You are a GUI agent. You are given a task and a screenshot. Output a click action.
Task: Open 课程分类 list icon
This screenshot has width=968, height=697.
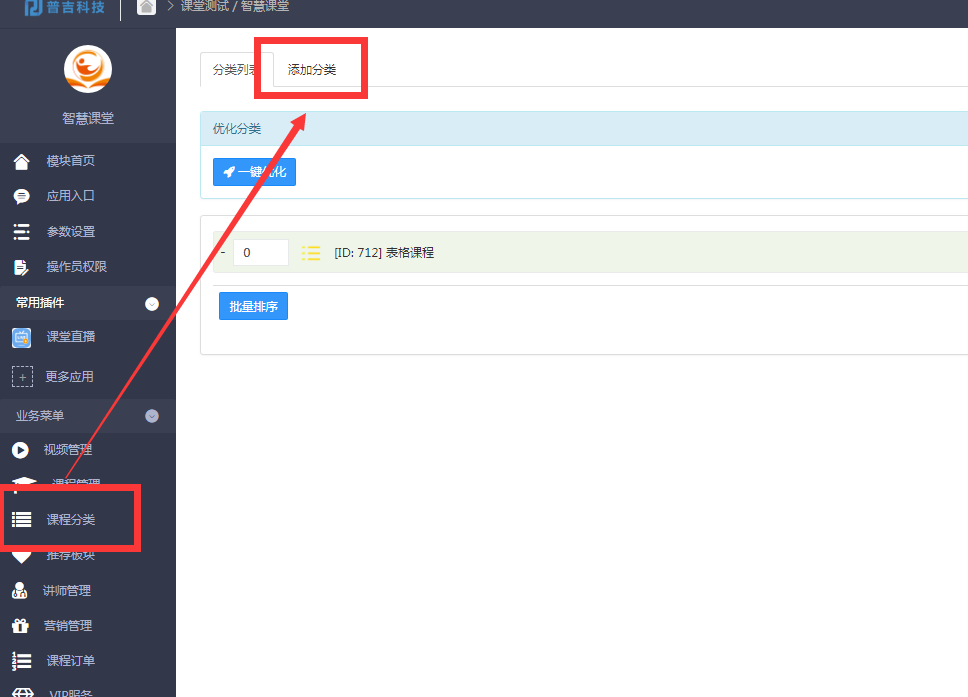(x=22, y=520)
